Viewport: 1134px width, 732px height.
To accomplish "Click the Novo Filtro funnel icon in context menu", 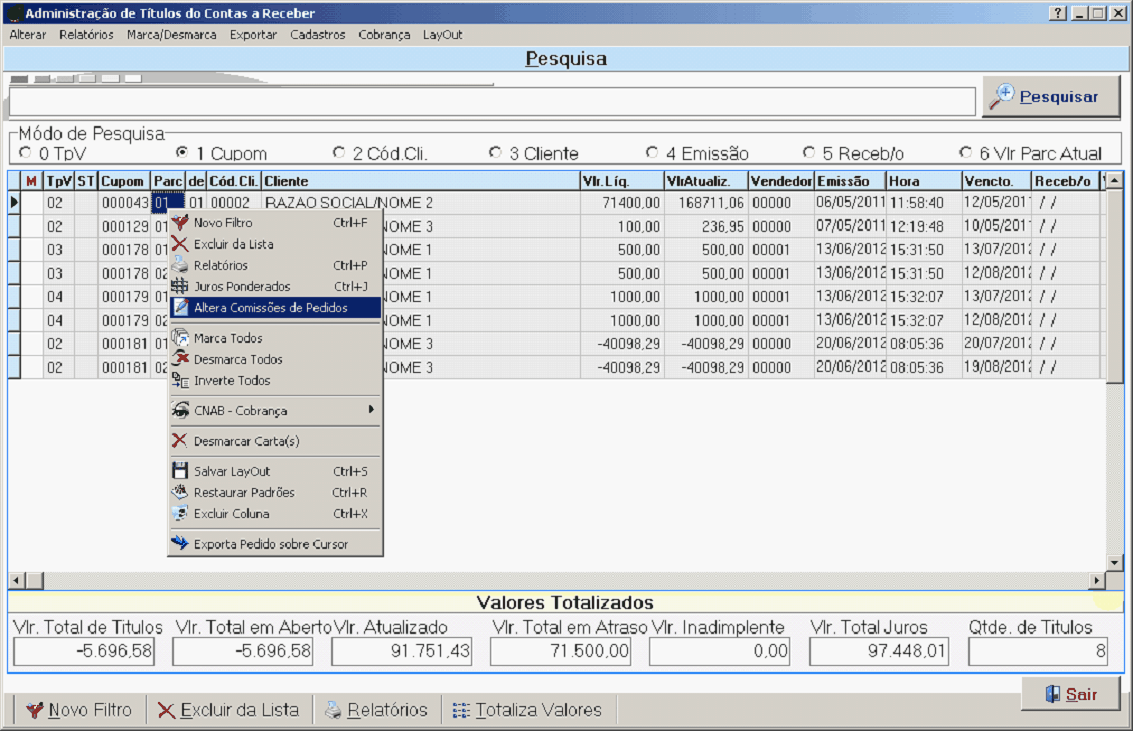I will tap(180, 223).
